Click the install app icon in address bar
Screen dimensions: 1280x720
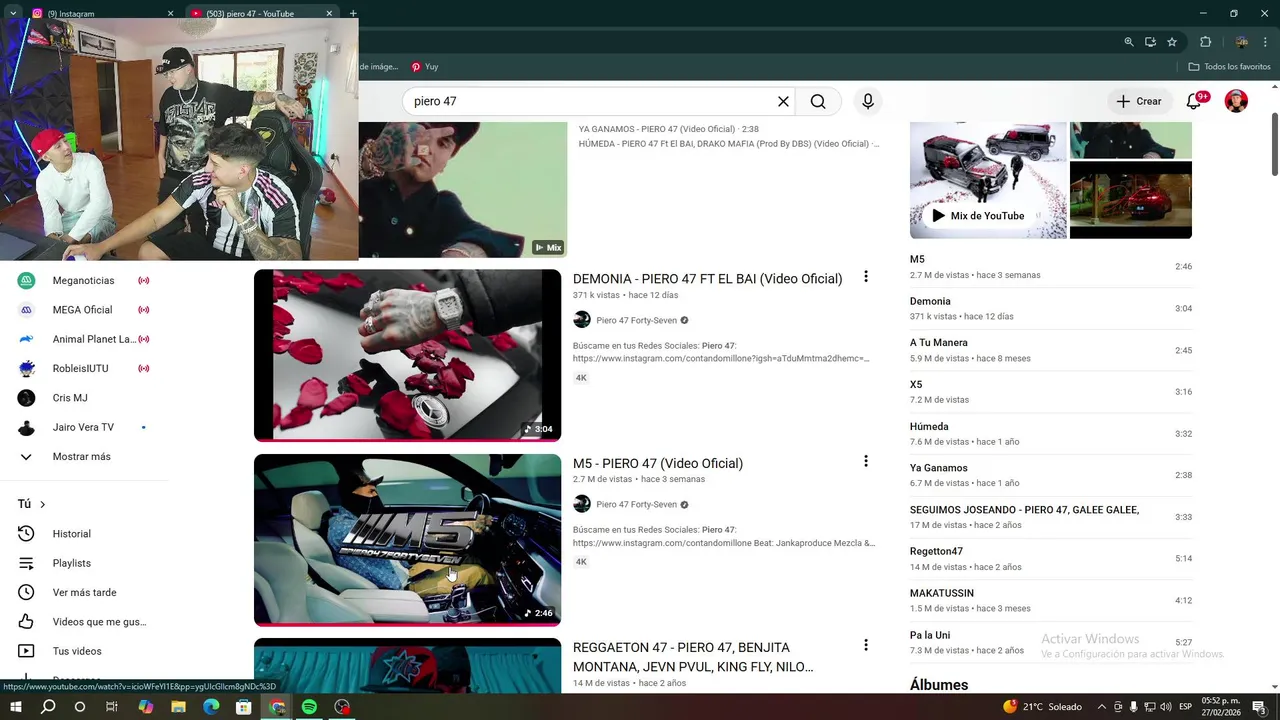coord(1150,42)
